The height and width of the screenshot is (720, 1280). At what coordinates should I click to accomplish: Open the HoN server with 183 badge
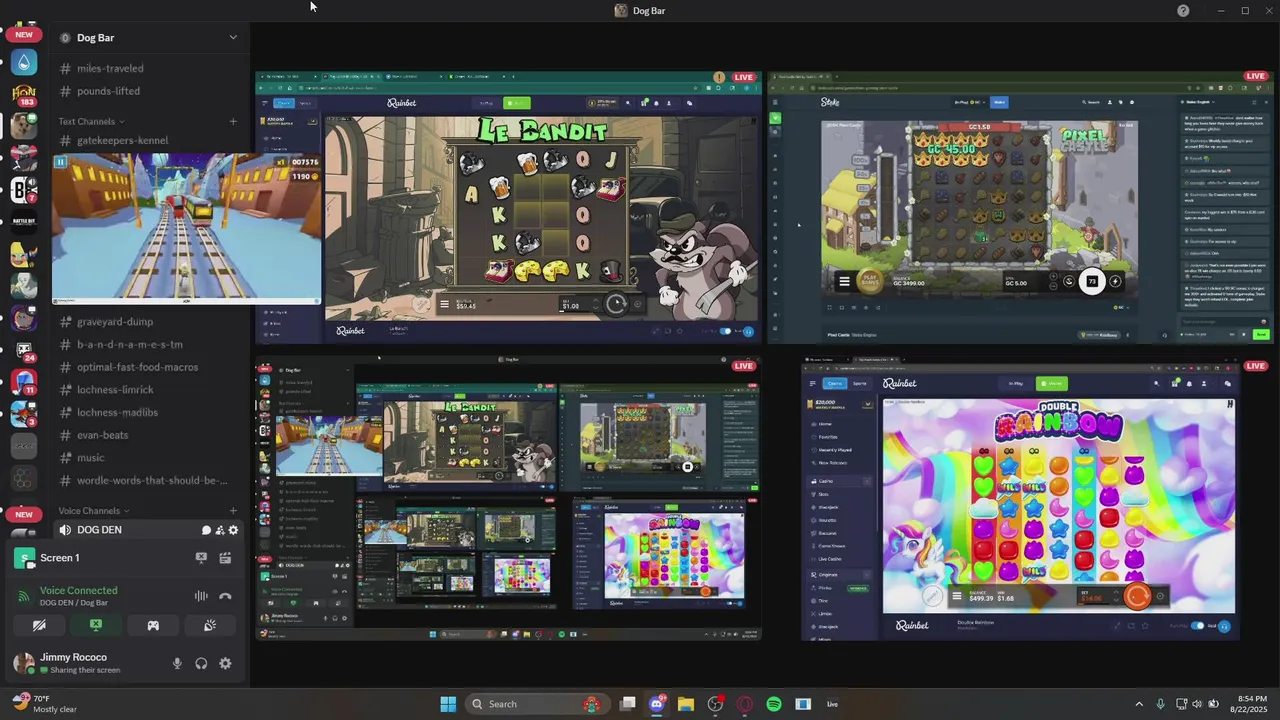click(x=24, y=94)
